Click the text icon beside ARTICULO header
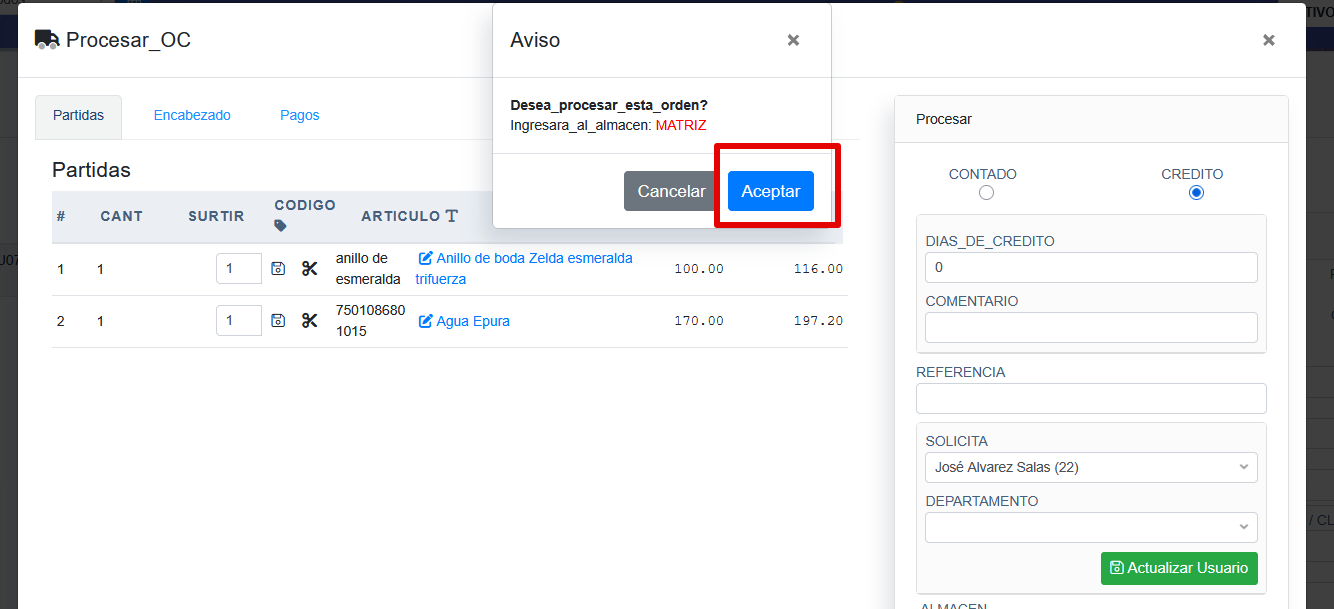This screenshot has width=1334, height=609. pyautogui.click(x=452, y=216)
